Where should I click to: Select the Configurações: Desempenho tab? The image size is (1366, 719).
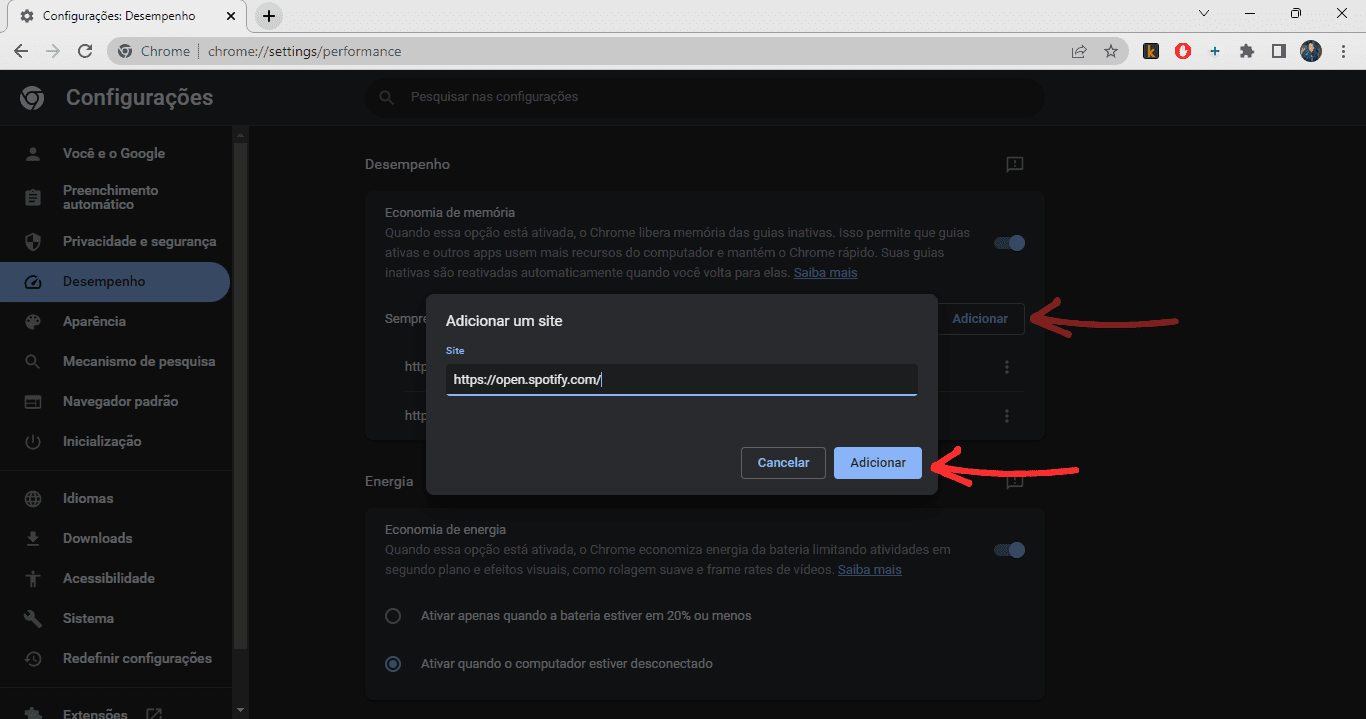127,16
